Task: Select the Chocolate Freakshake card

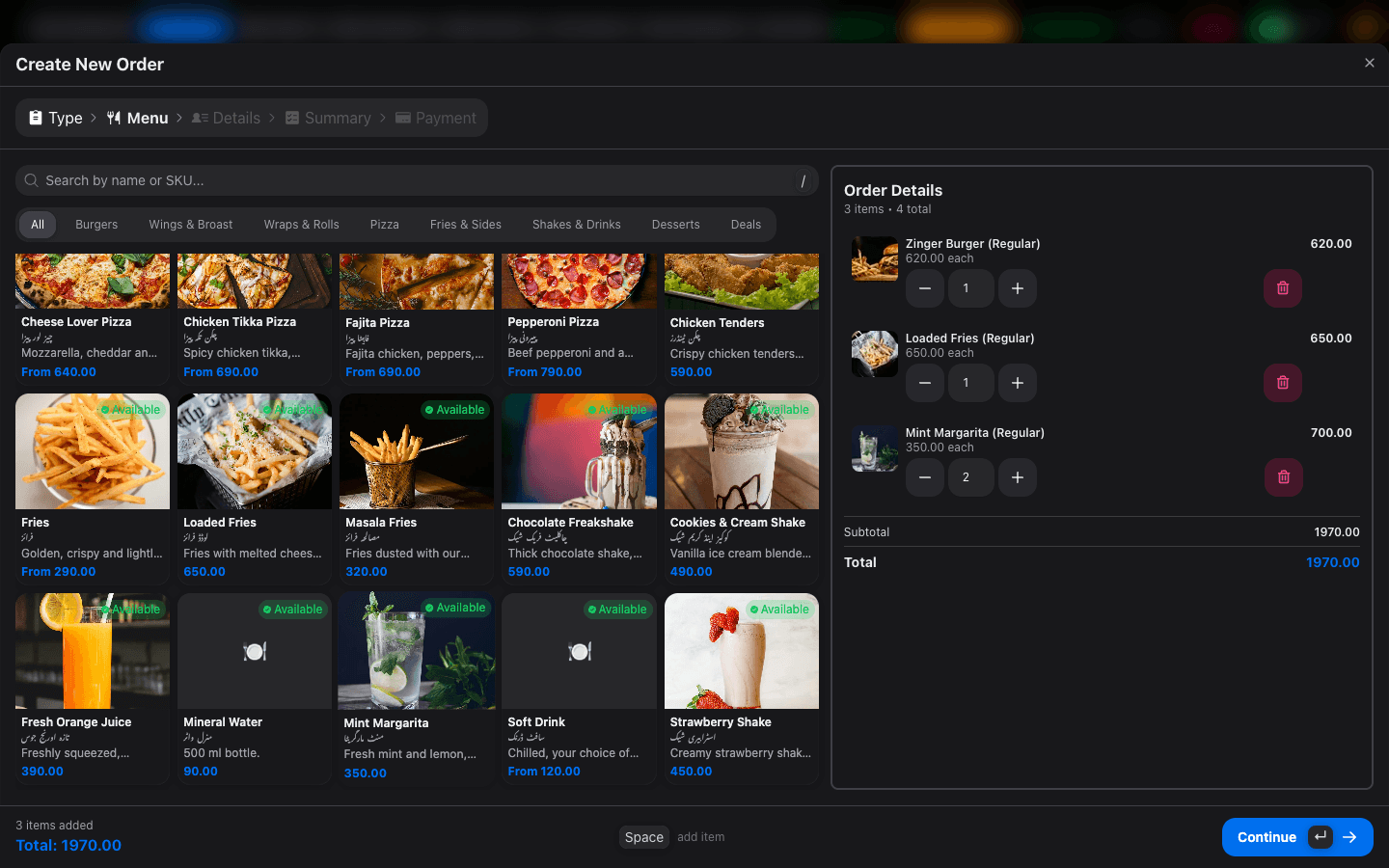Action: click(579, 489)
